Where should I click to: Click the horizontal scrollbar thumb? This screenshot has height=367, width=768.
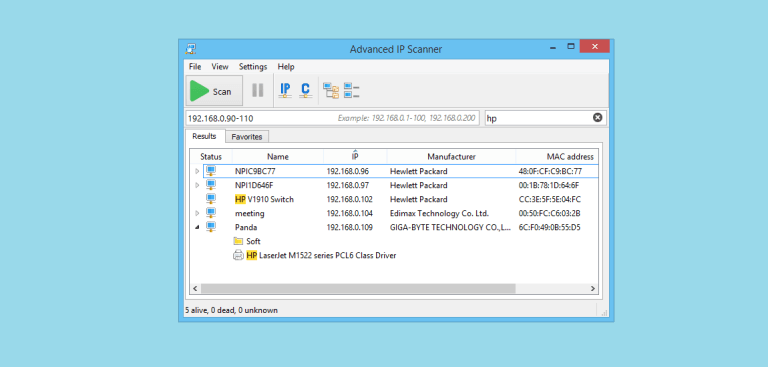(358, 289)
